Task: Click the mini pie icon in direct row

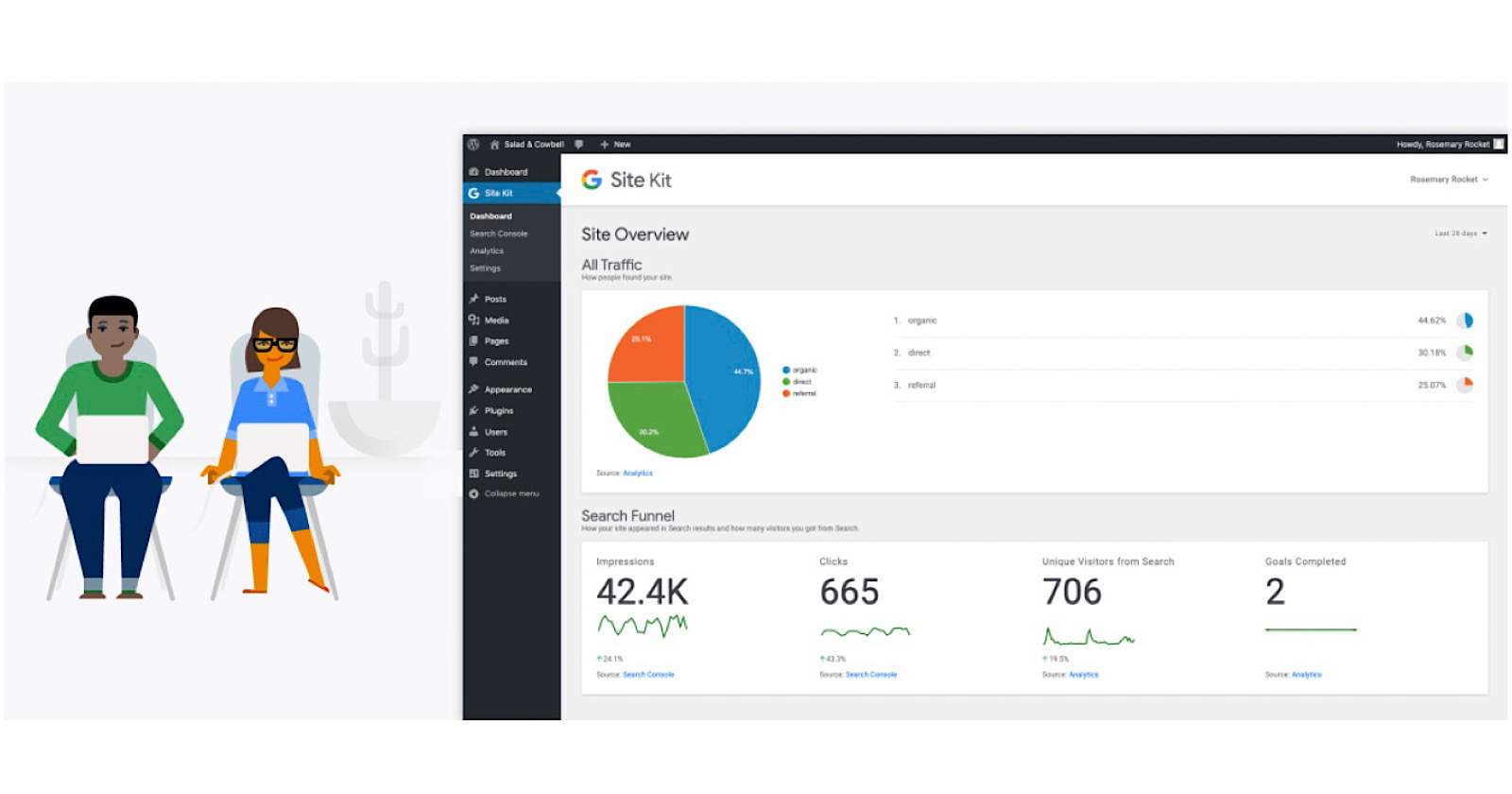Action: click(x=1465, y=353)
